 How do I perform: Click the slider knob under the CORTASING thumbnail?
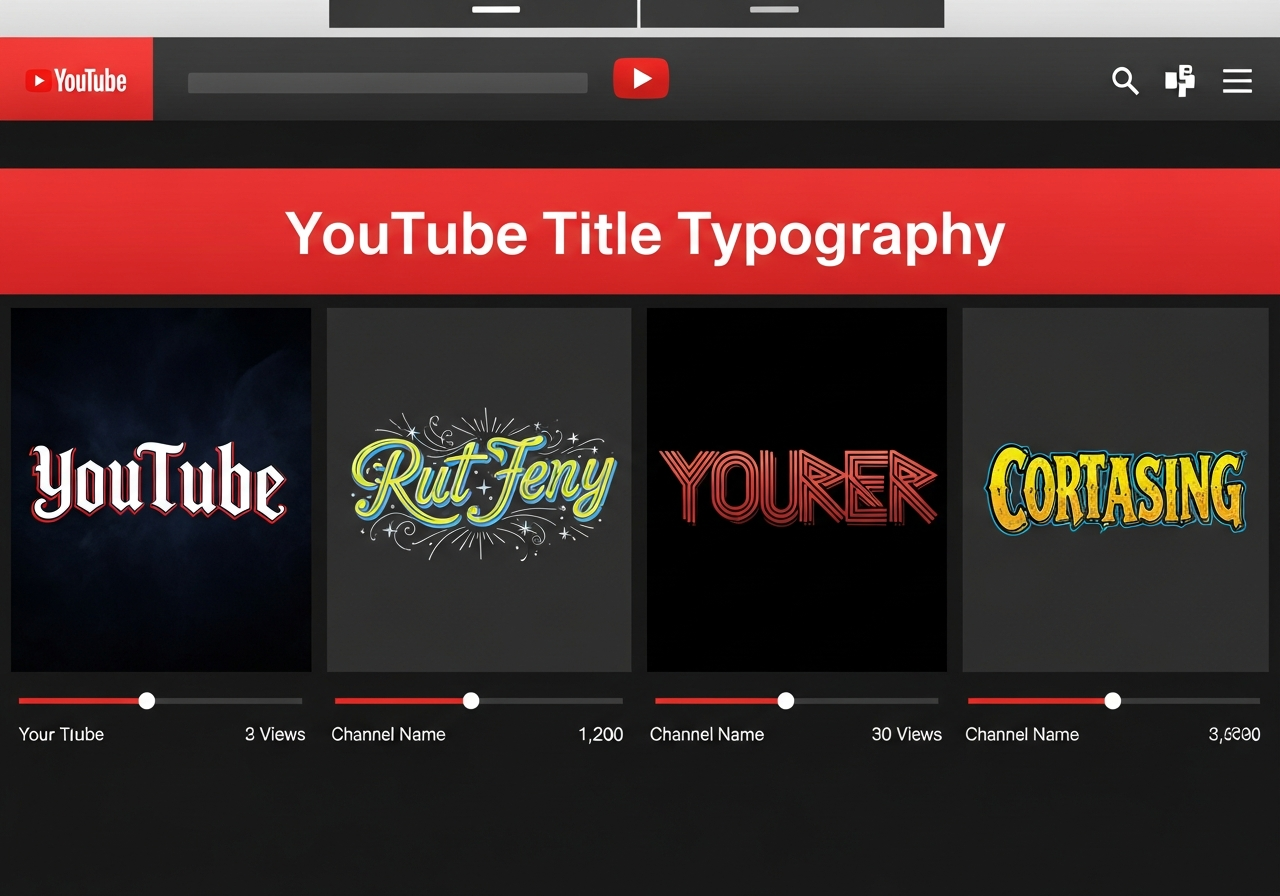[1112, 701]
